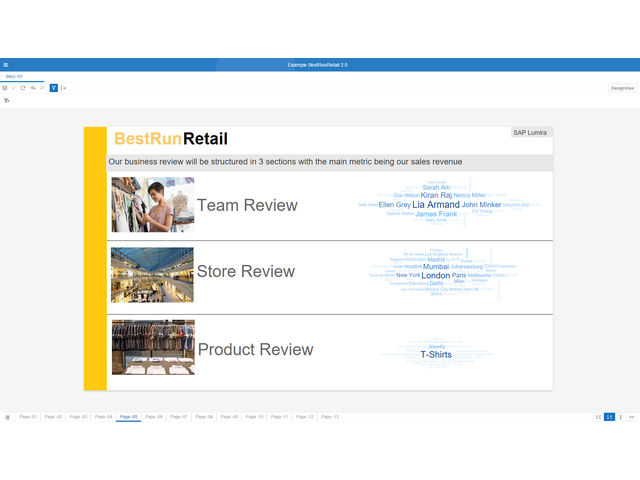Open Page-07 in the page bar
The image size is (640, 480).
(x=178, y=416)
